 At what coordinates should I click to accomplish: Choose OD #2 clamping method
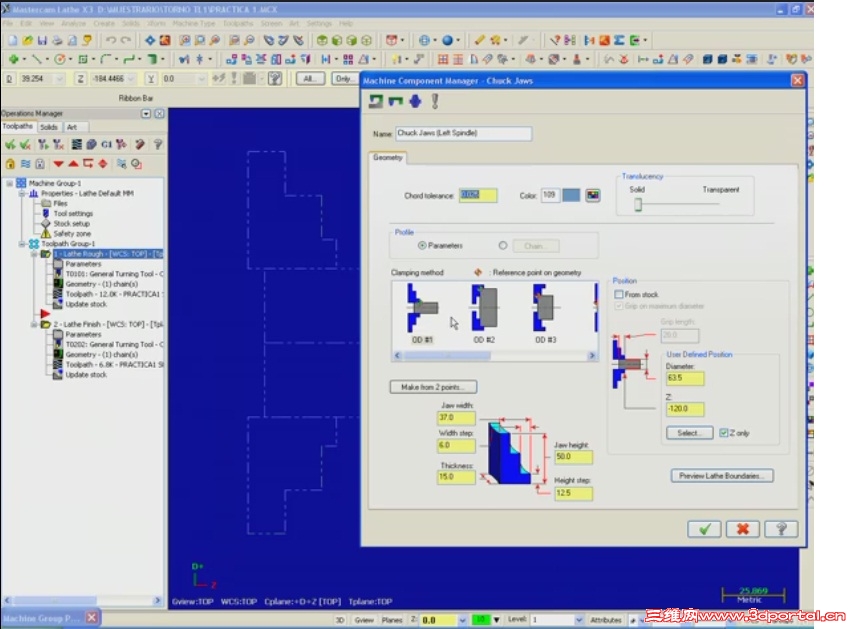484,313
